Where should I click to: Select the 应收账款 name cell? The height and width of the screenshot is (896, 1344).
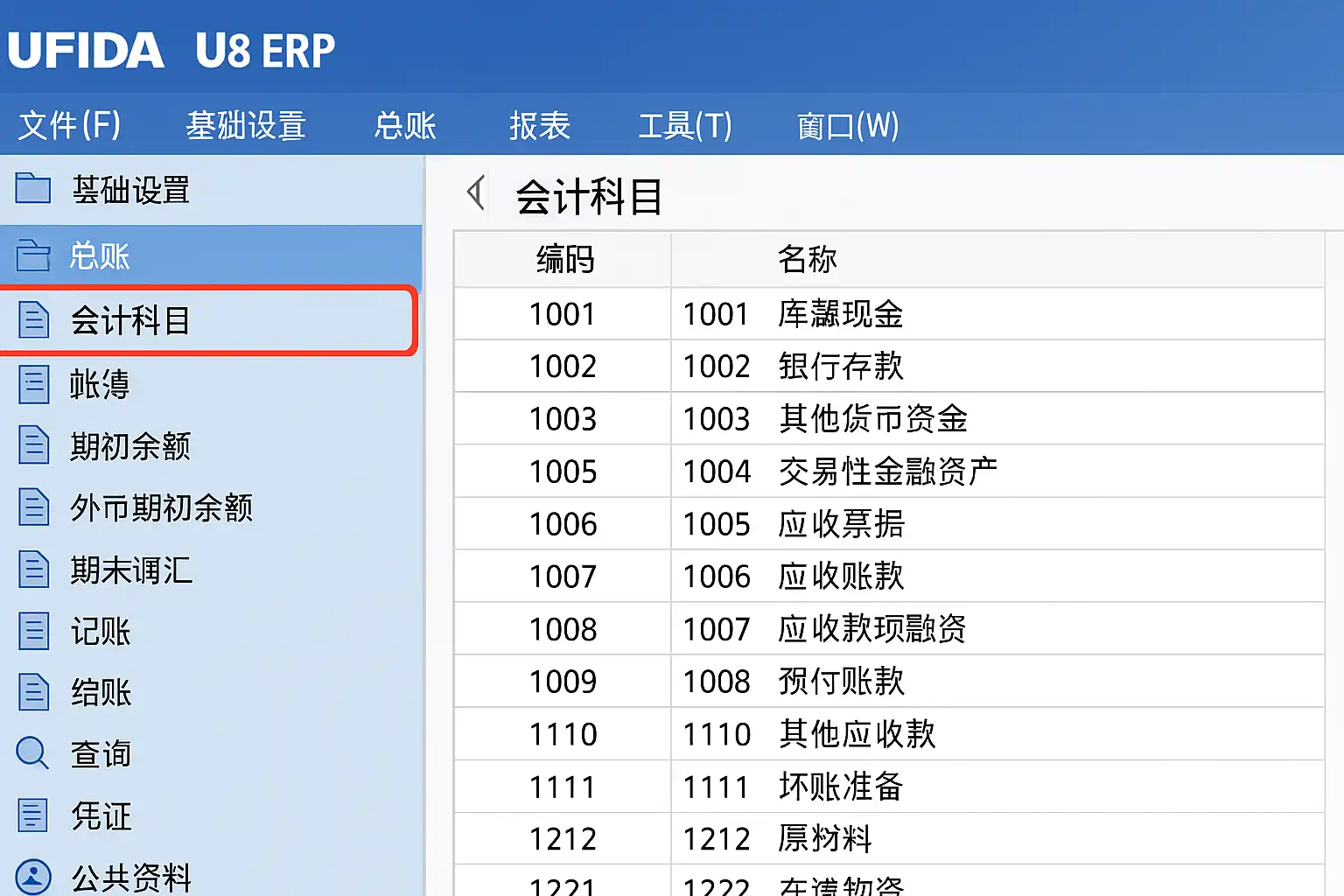(997, 577)
